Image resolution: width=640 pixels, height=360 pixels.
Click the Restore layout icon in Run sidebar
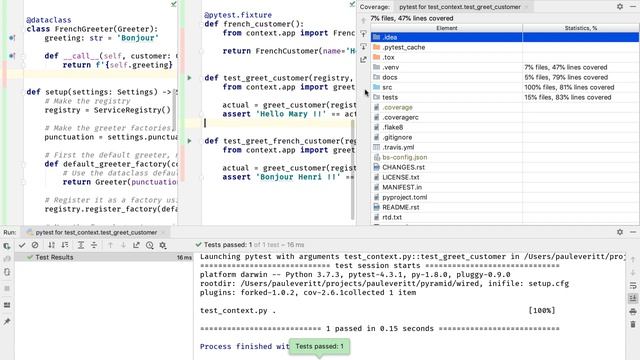click(x=7, y=305)
